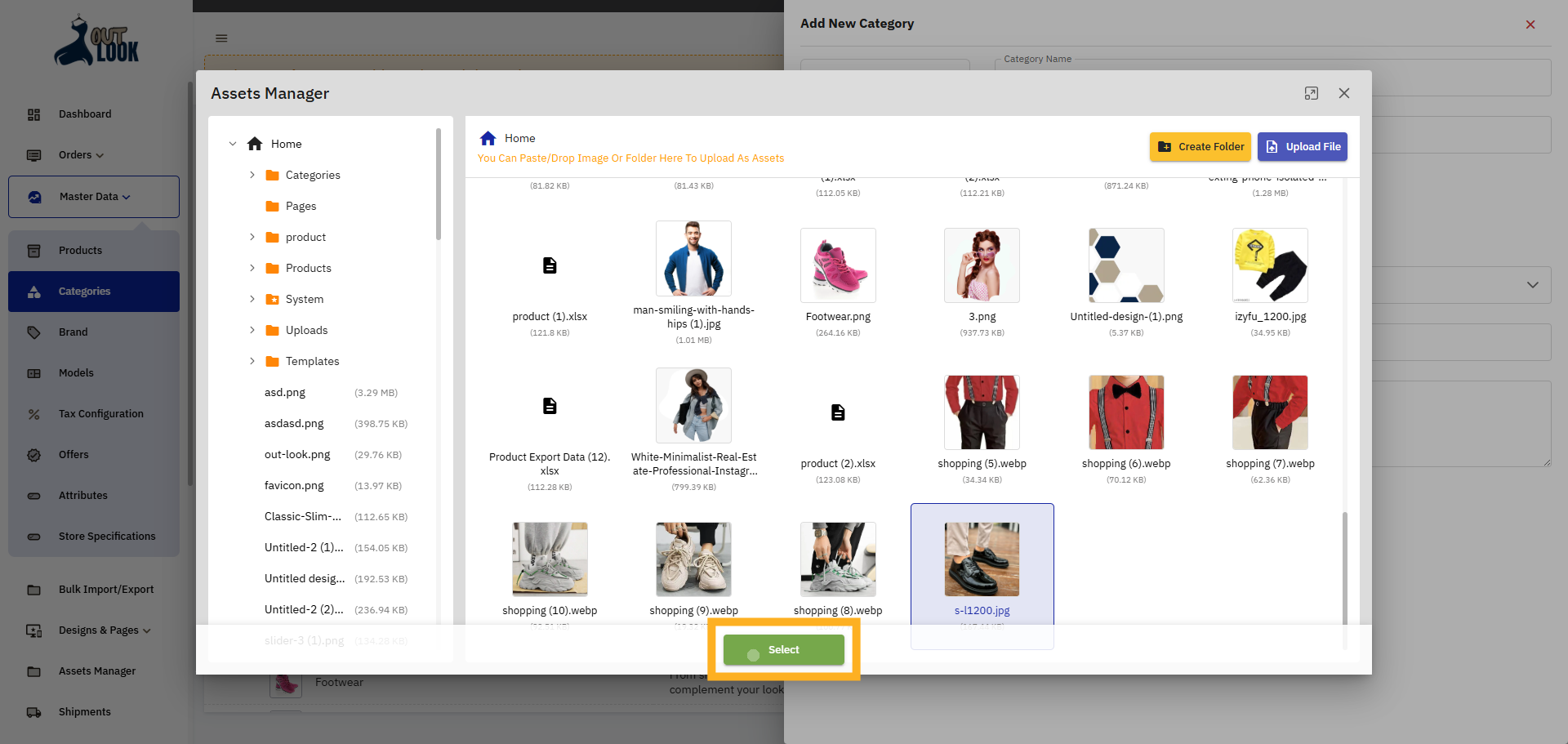Select the Categories folder icon in the tree
1568x744 pixels.
[273, 175]
